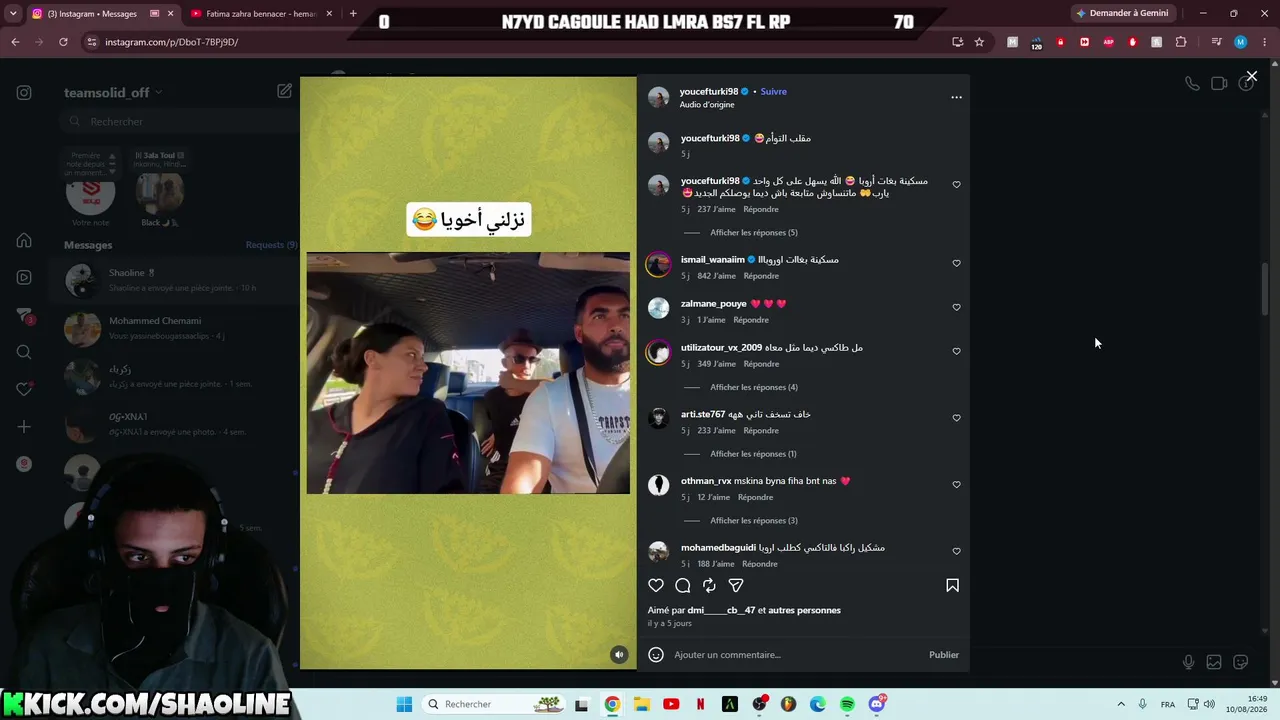Expand the 4 replies under utilizatour_vx_2009's comment
This screenshot has width=1280, height=720.
click(x=754, y=387)
